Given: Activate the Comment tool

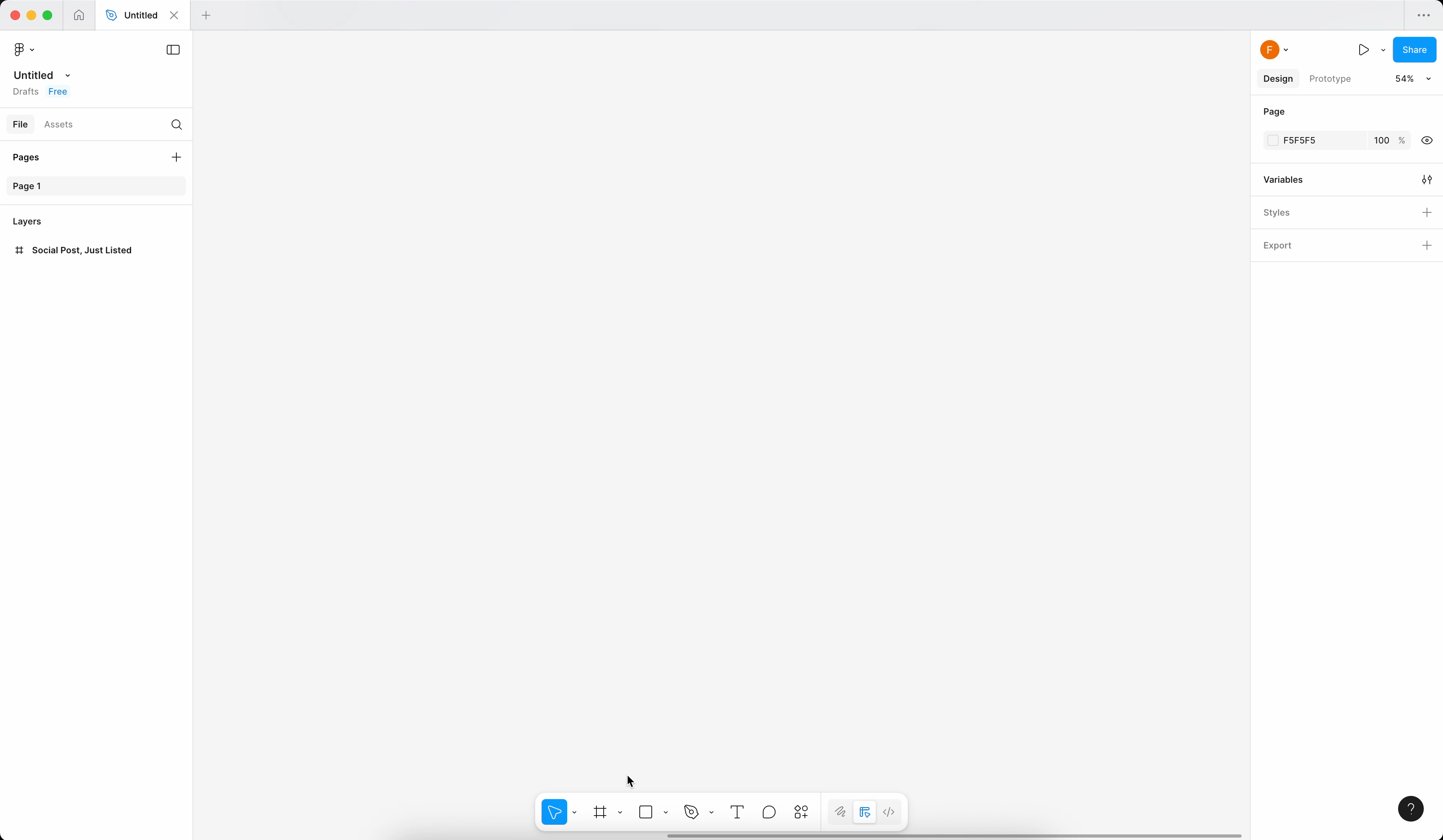Looking at the screenshot, I should click(x=769, y=812).
